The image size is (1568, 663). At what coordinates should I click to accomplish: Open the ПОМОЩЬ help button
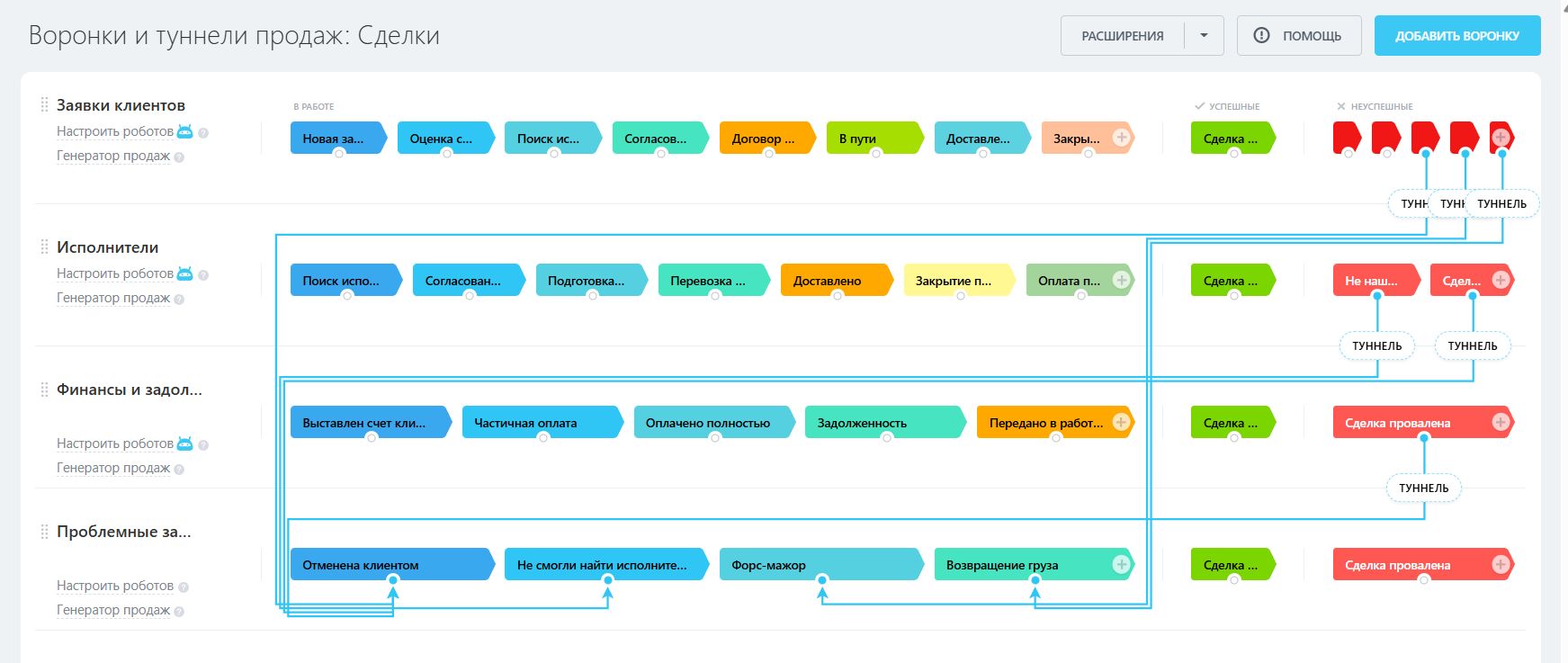tap(1298, 36)
